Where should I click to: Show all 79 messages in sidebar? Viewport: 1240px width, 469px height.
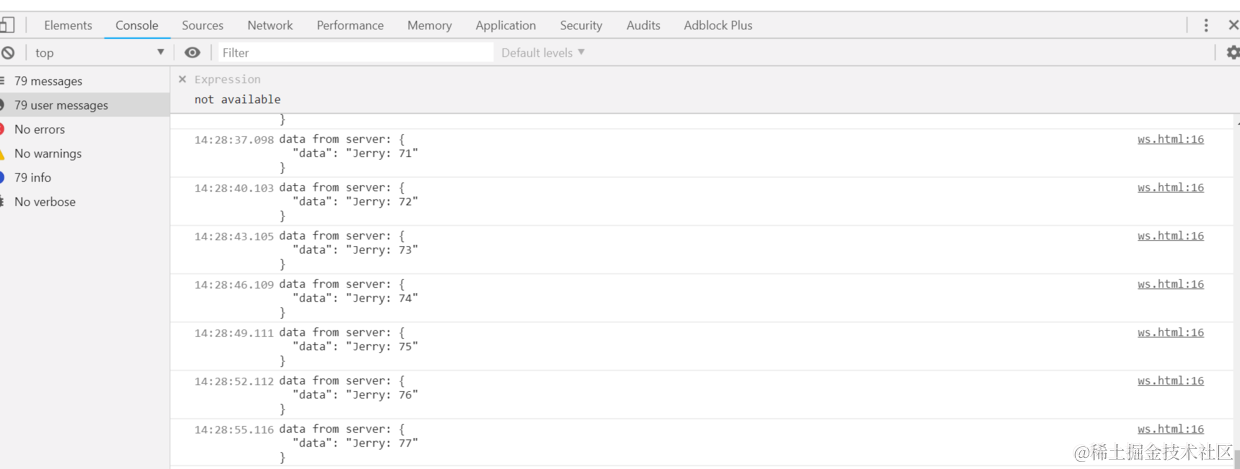[48, 81]
